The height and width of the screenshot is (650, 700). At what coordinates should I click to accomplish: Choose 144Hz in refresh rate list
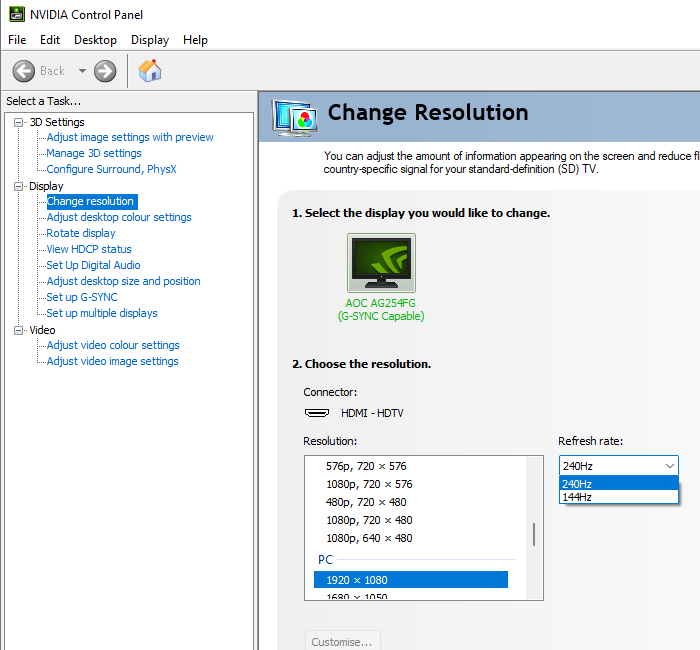pos(618,497)
